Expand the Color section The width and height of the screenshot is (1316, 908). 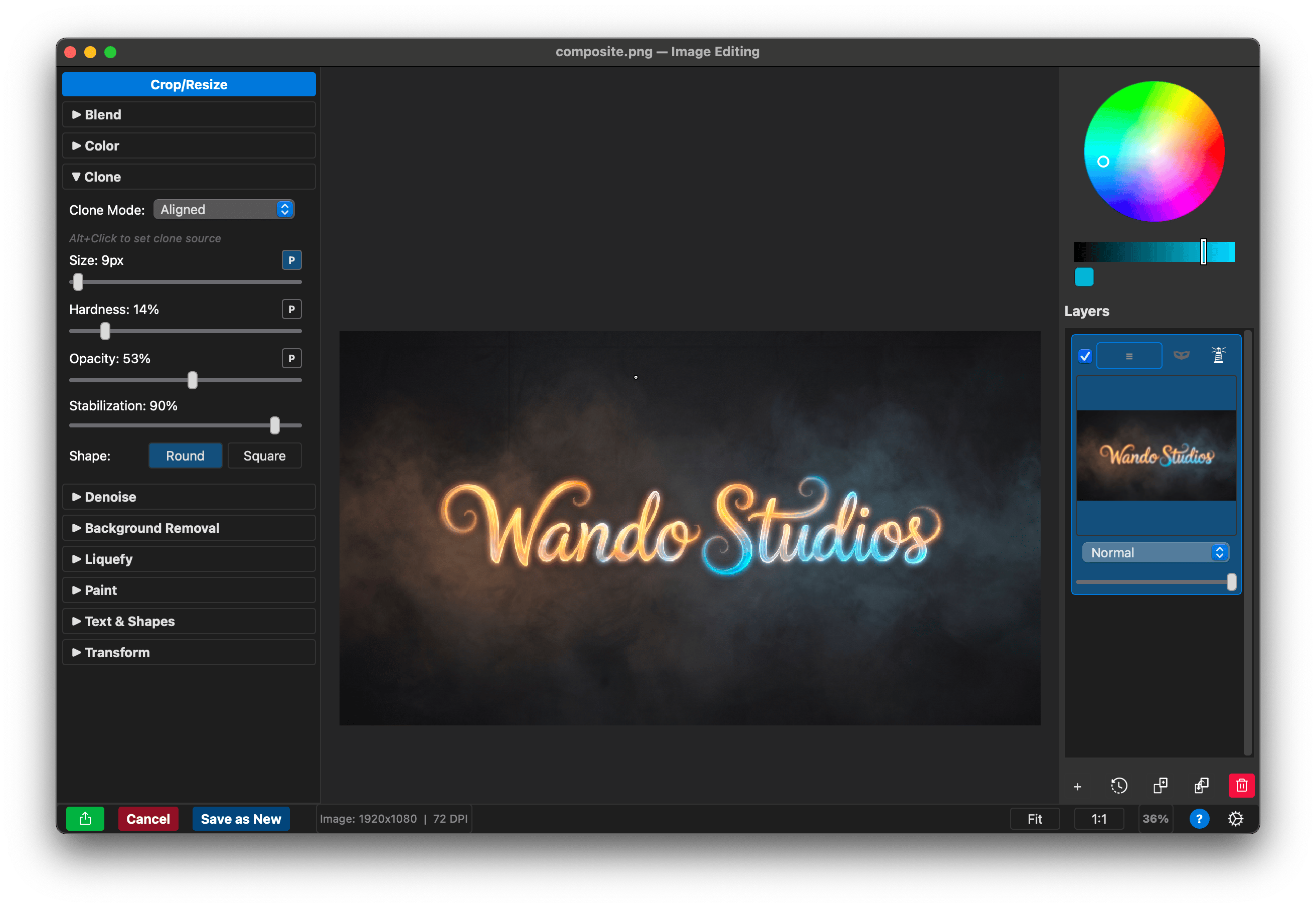point(189,145)
